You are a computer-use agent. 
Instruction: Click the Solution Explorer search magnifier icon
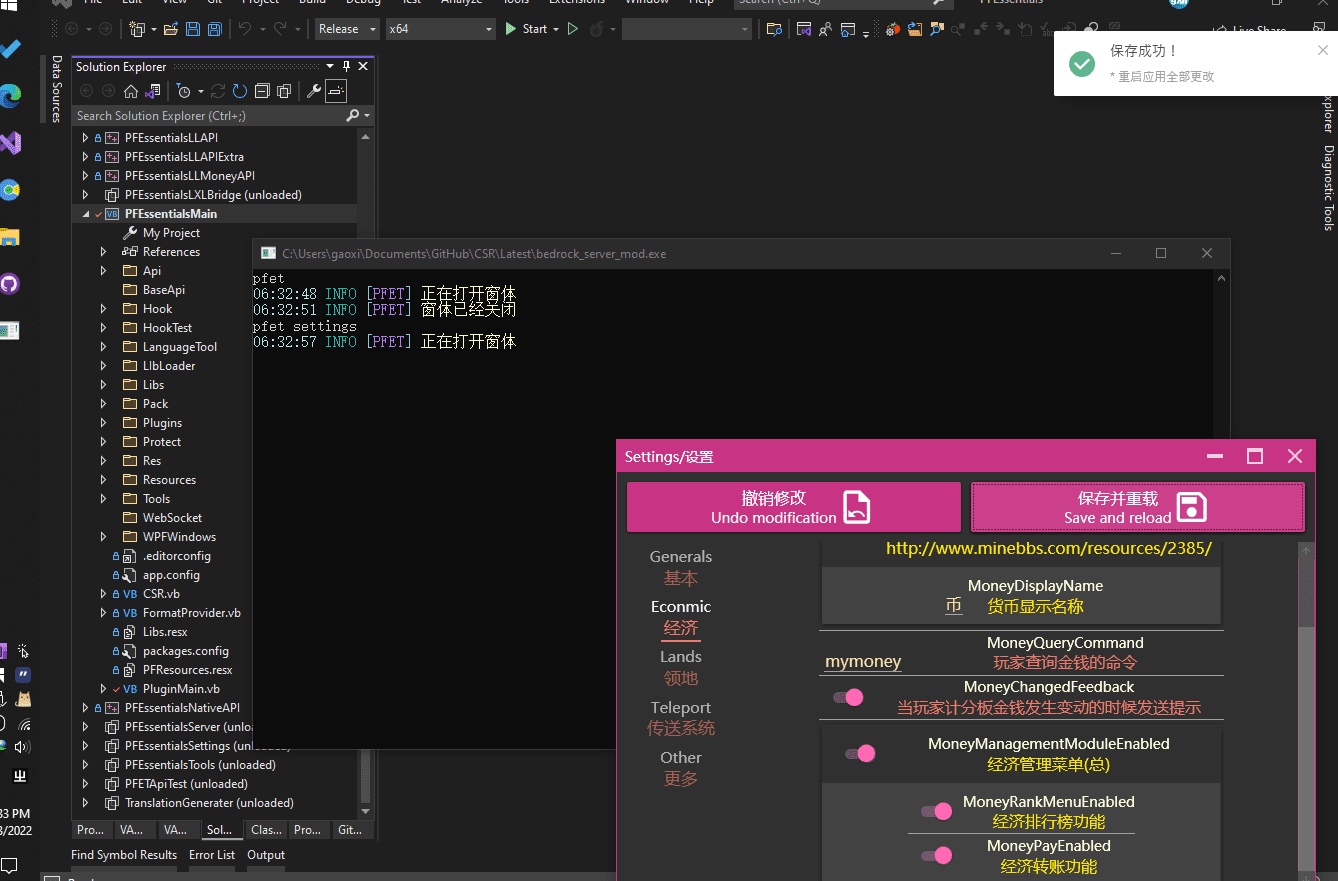[353, 115]
